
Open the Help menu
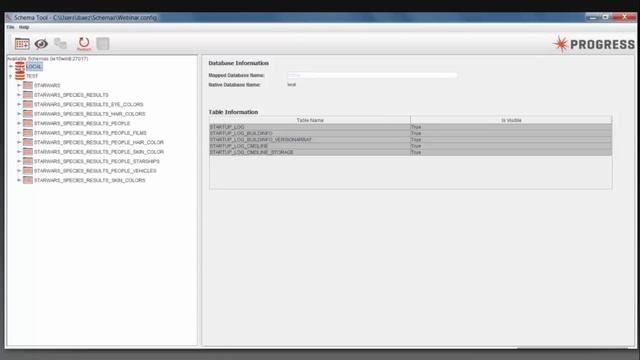click(x=24, y=27)
